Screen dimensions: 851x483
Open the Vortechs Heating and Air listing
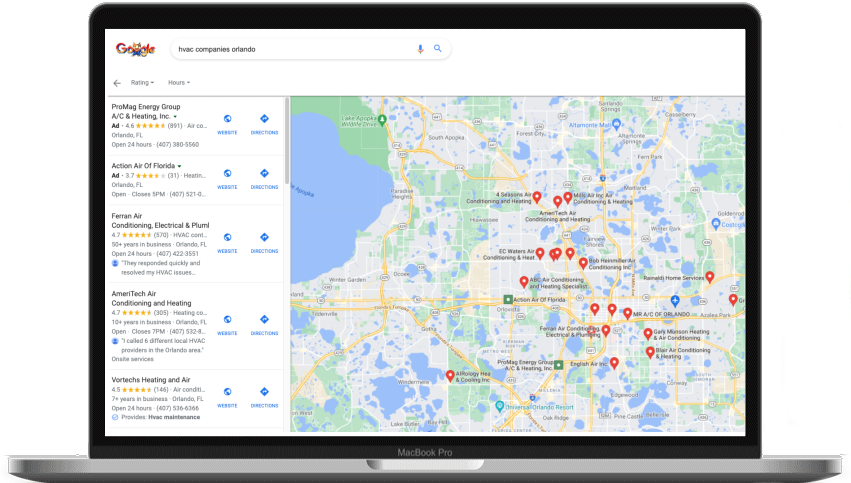coord(151,380)
